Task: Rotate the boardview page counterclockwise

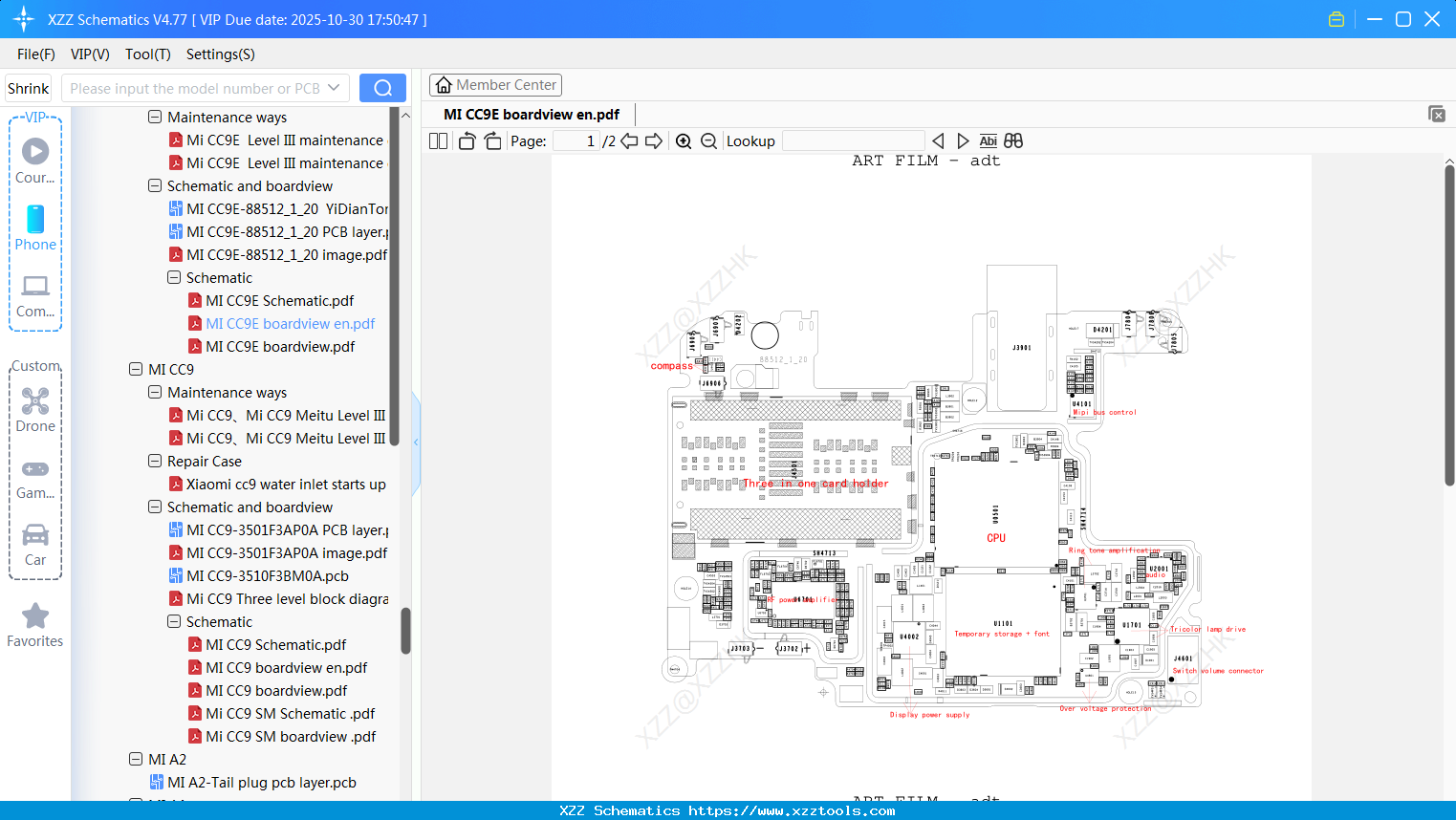Action: coord(466,140)
